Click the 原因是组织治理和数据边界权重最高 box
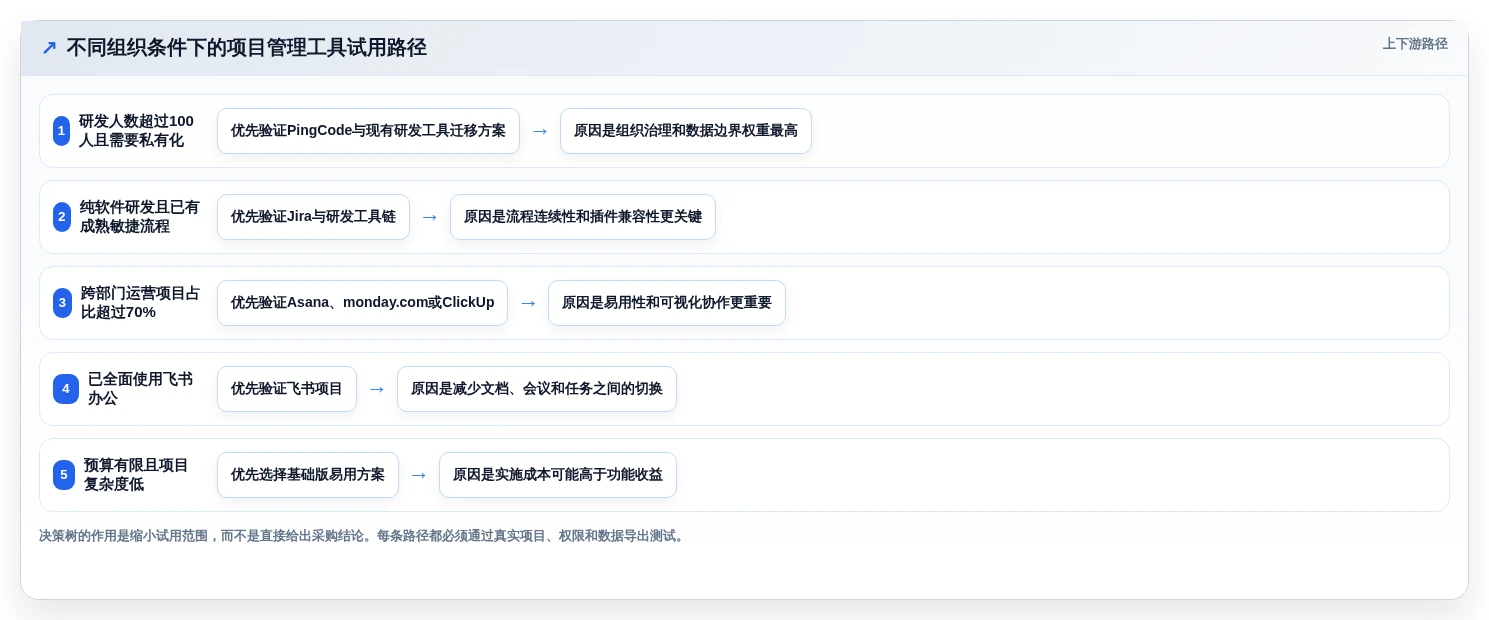Image resolution: width=1489 pixels, height=620 pixels. coord(686,131)
